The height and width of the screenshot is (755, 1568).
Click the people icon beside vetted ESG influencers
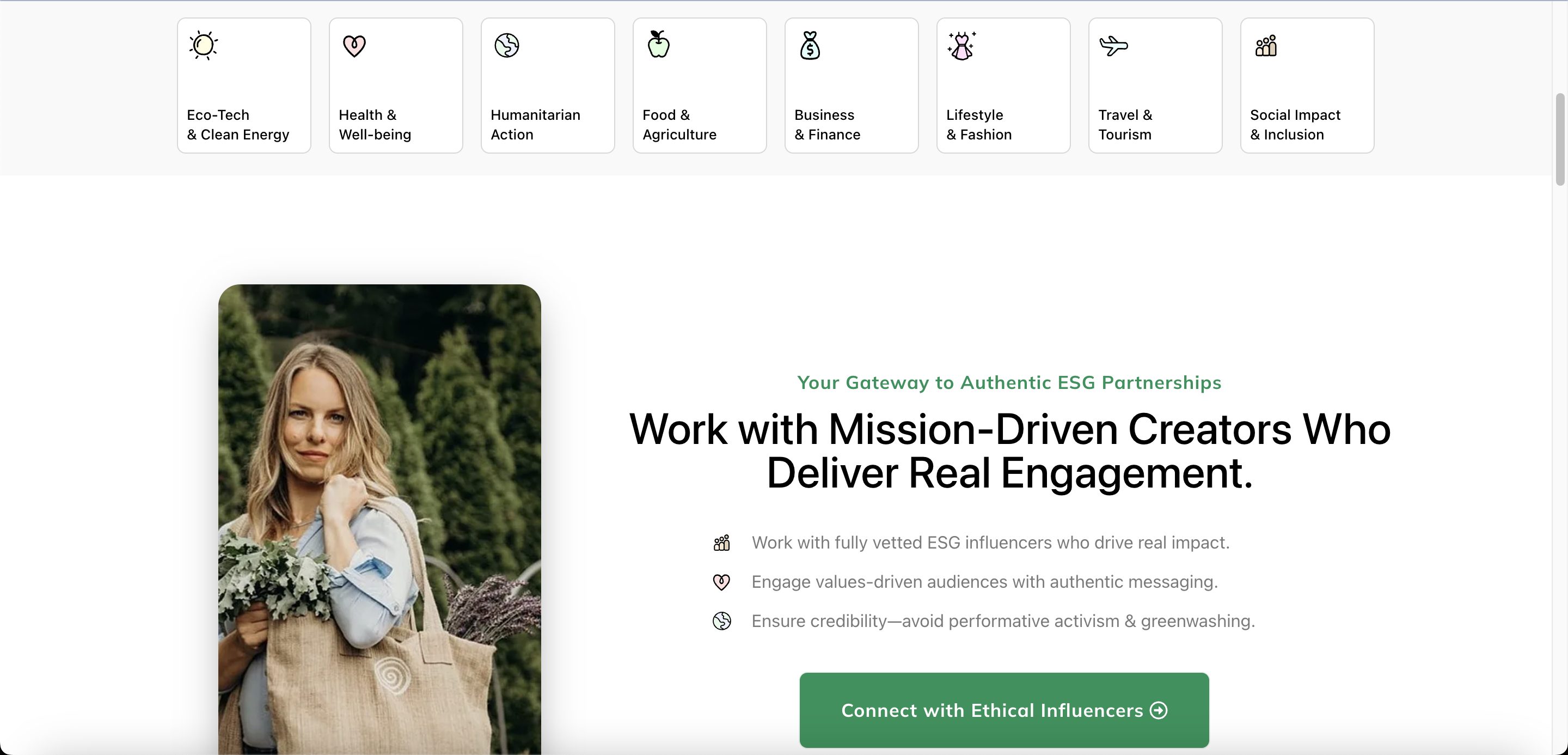[x=722, y=543]
